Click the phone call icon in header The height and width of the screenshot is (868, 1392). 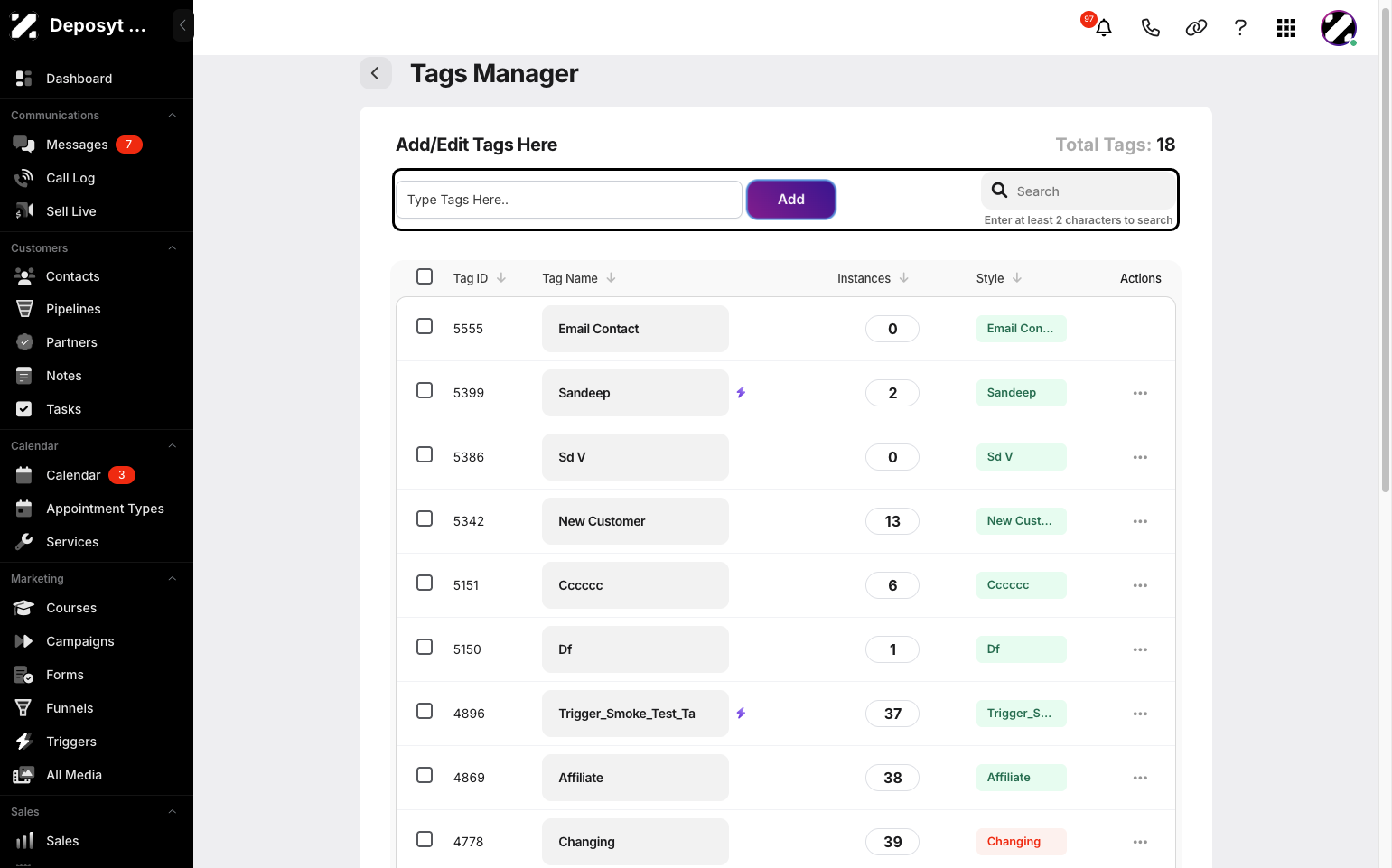[1150, 28]
